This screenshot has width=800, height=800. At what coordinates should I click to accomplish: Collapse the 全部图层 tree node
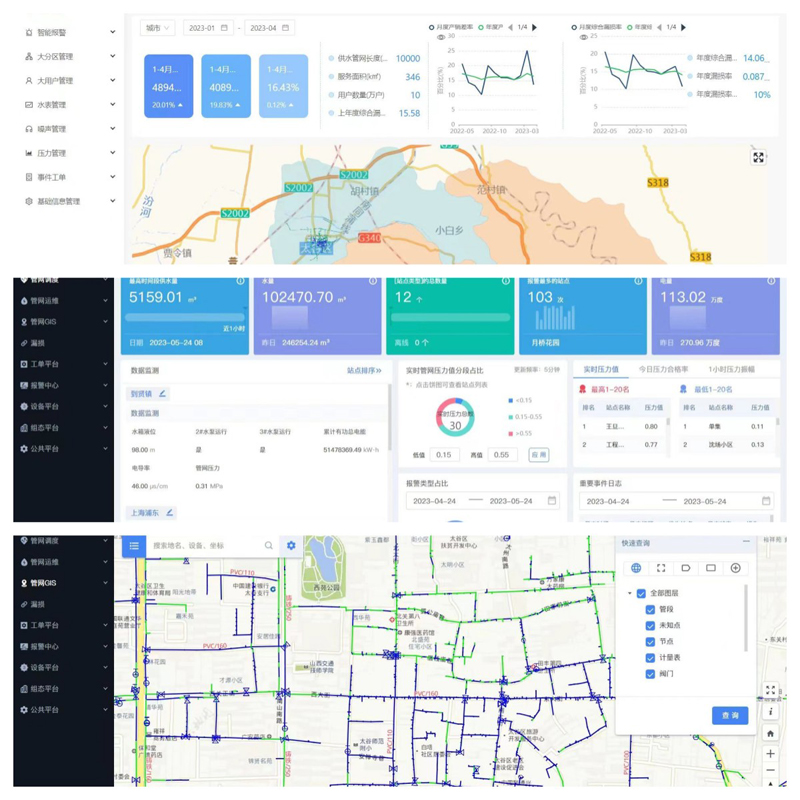[x=630, y=593]
